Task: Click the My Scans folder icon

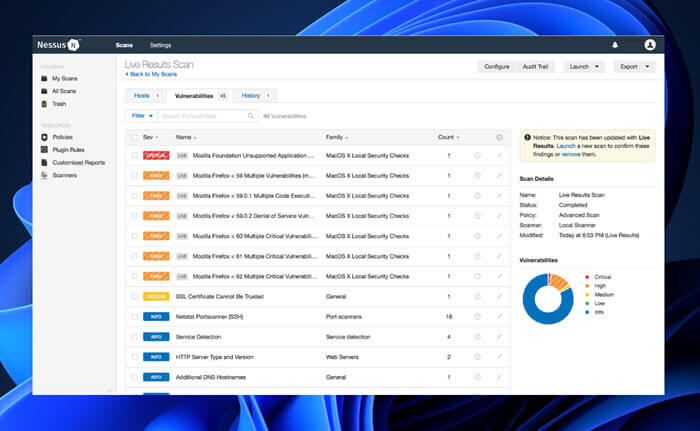Action: coord(44,79)
